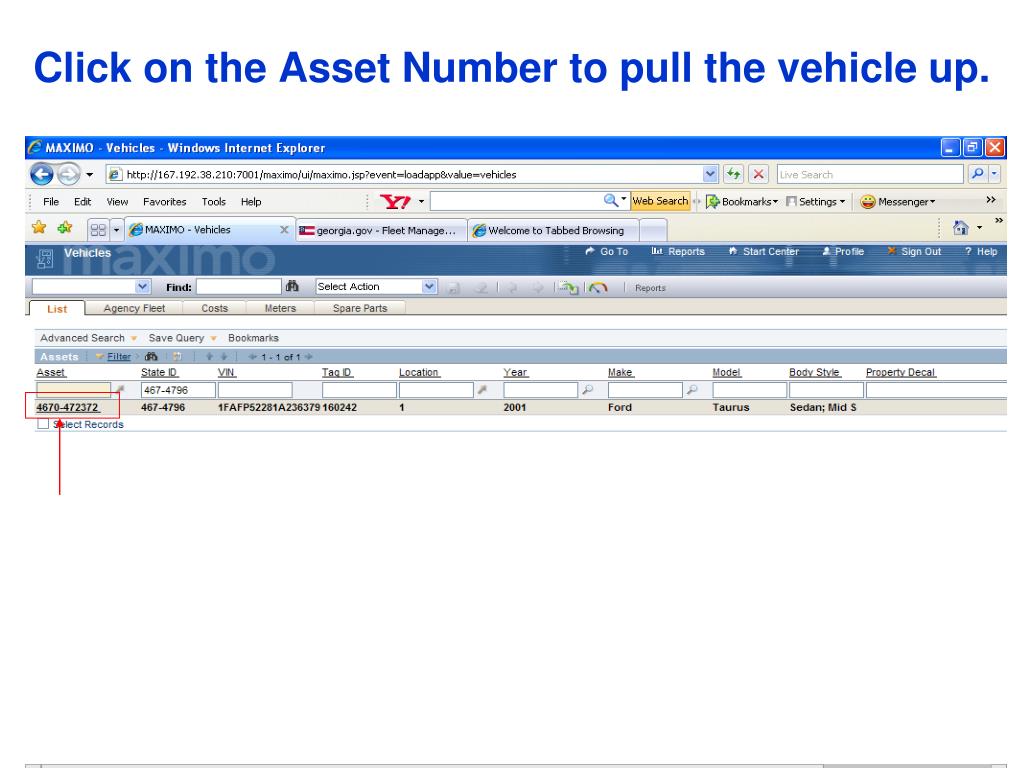This screenshot has height=768, width=1024.
Task: Go back with the browser Back arrow
Action: coord(42,174)
